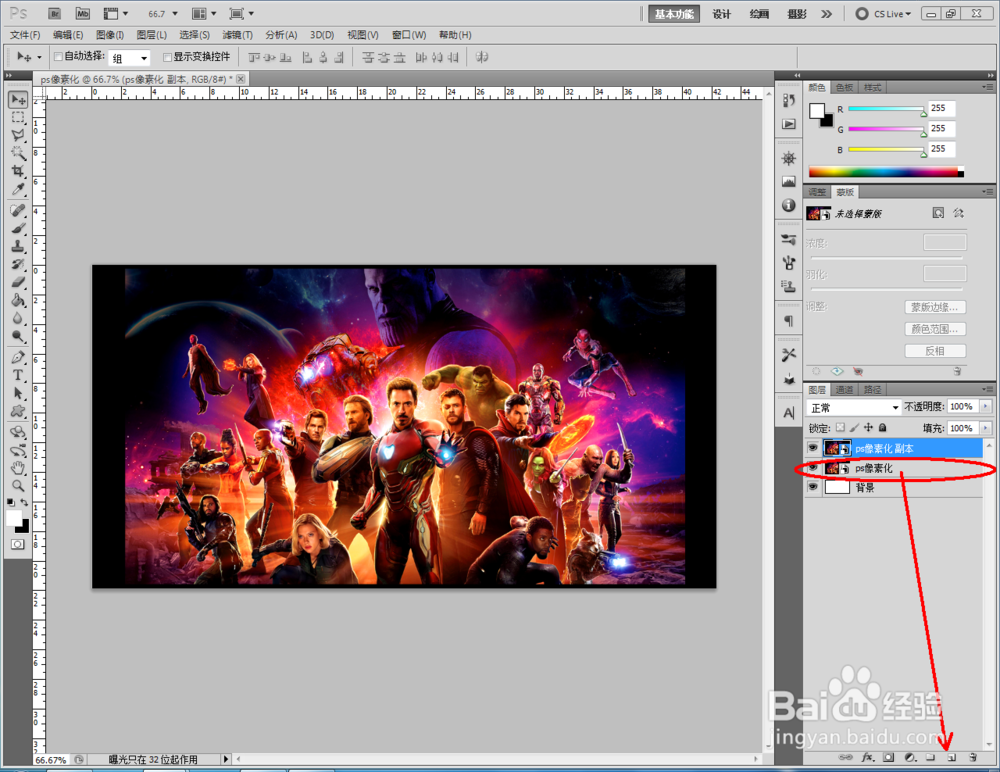Click the R channel slider

885,110
